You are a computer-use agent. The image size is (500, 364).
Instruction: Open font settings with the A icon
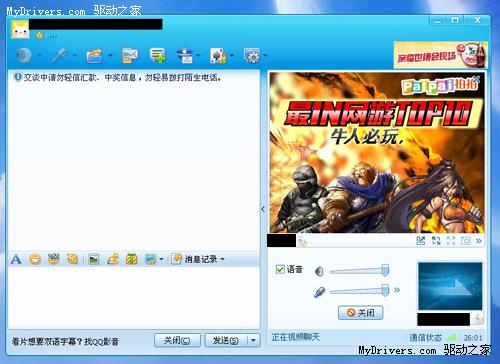click(16, 259)
